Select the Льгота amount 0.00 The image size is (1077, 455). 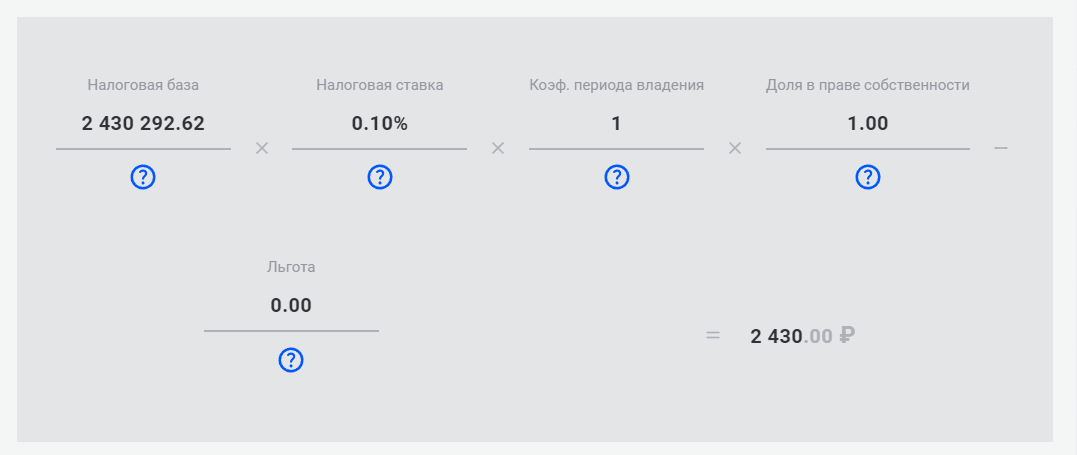point(291,306)
